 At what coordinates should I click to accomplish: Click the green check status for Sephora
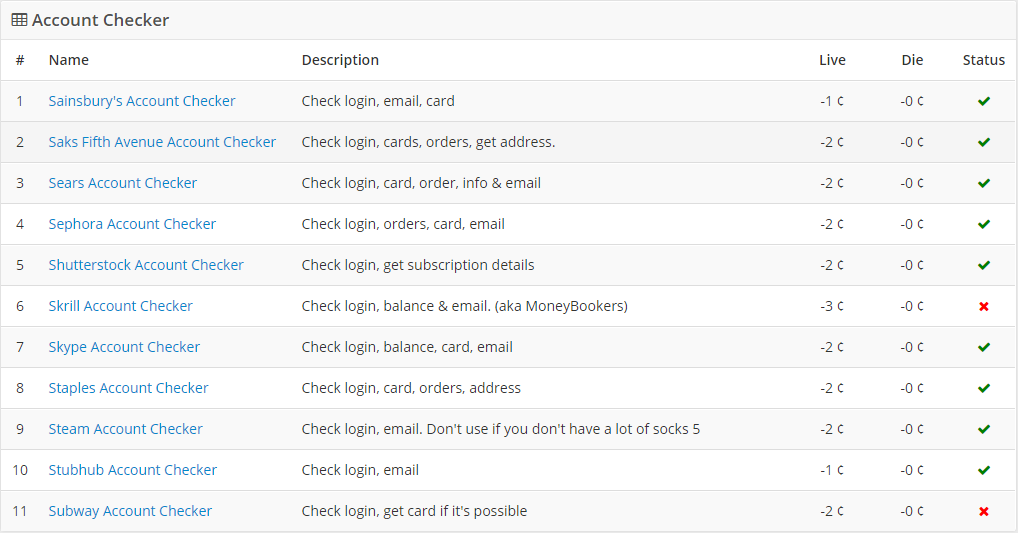tap(984, 224)
